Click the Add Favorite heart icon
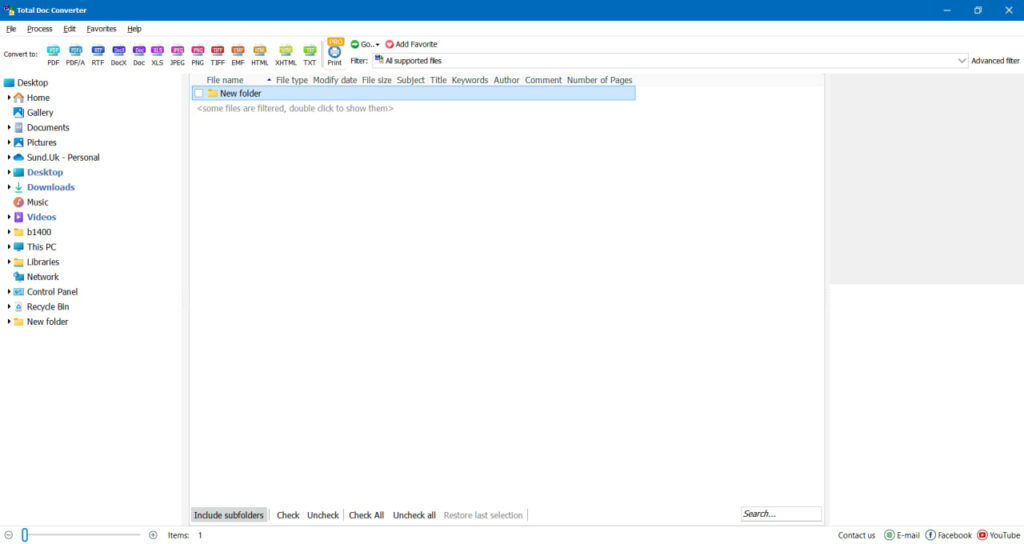The width and height of the screenshot is (1024, 544). pyautogui.click(x=389, y=44)
